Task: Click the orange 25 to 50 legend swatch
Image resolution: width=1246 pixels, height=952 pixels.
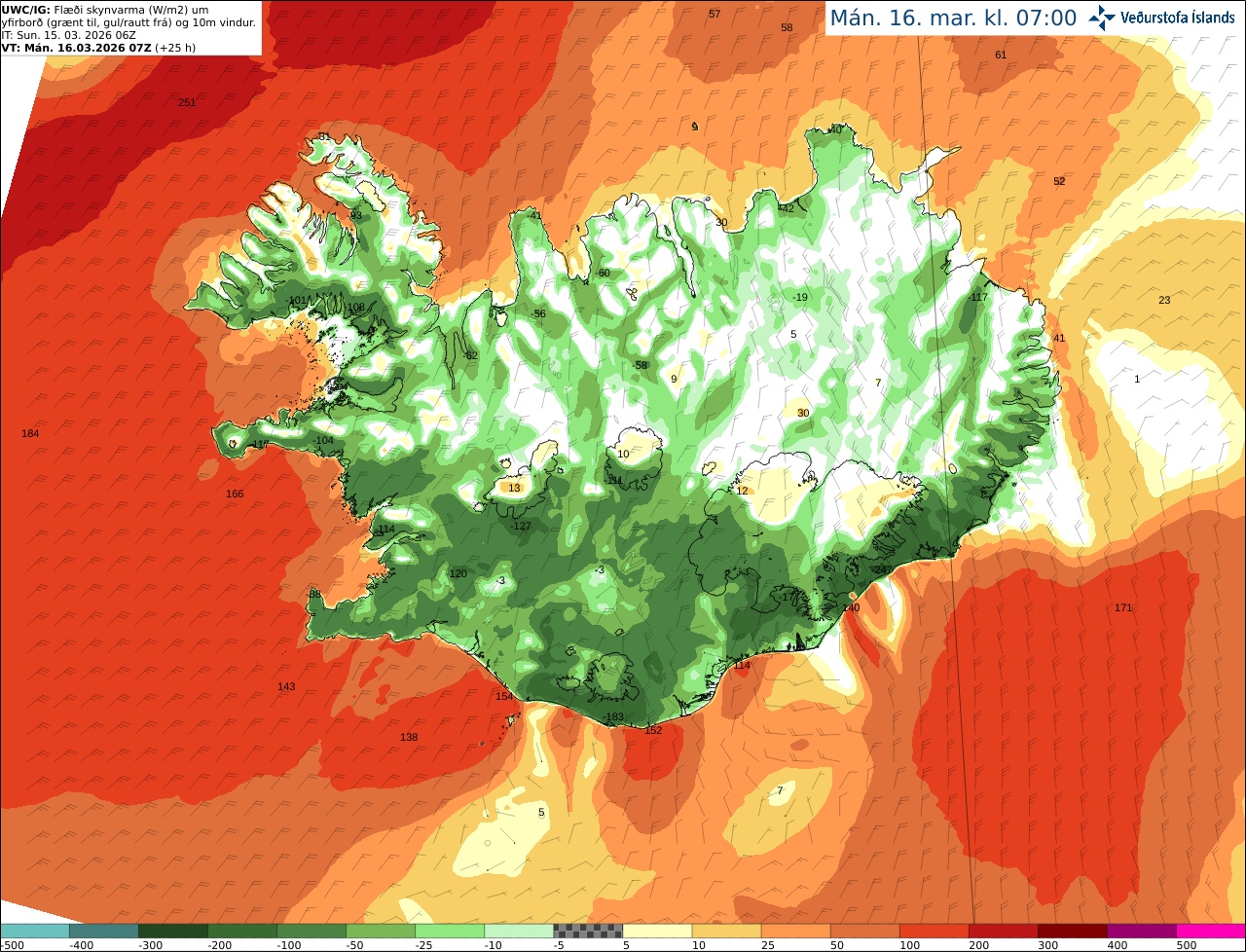Action: coord(795,932)
